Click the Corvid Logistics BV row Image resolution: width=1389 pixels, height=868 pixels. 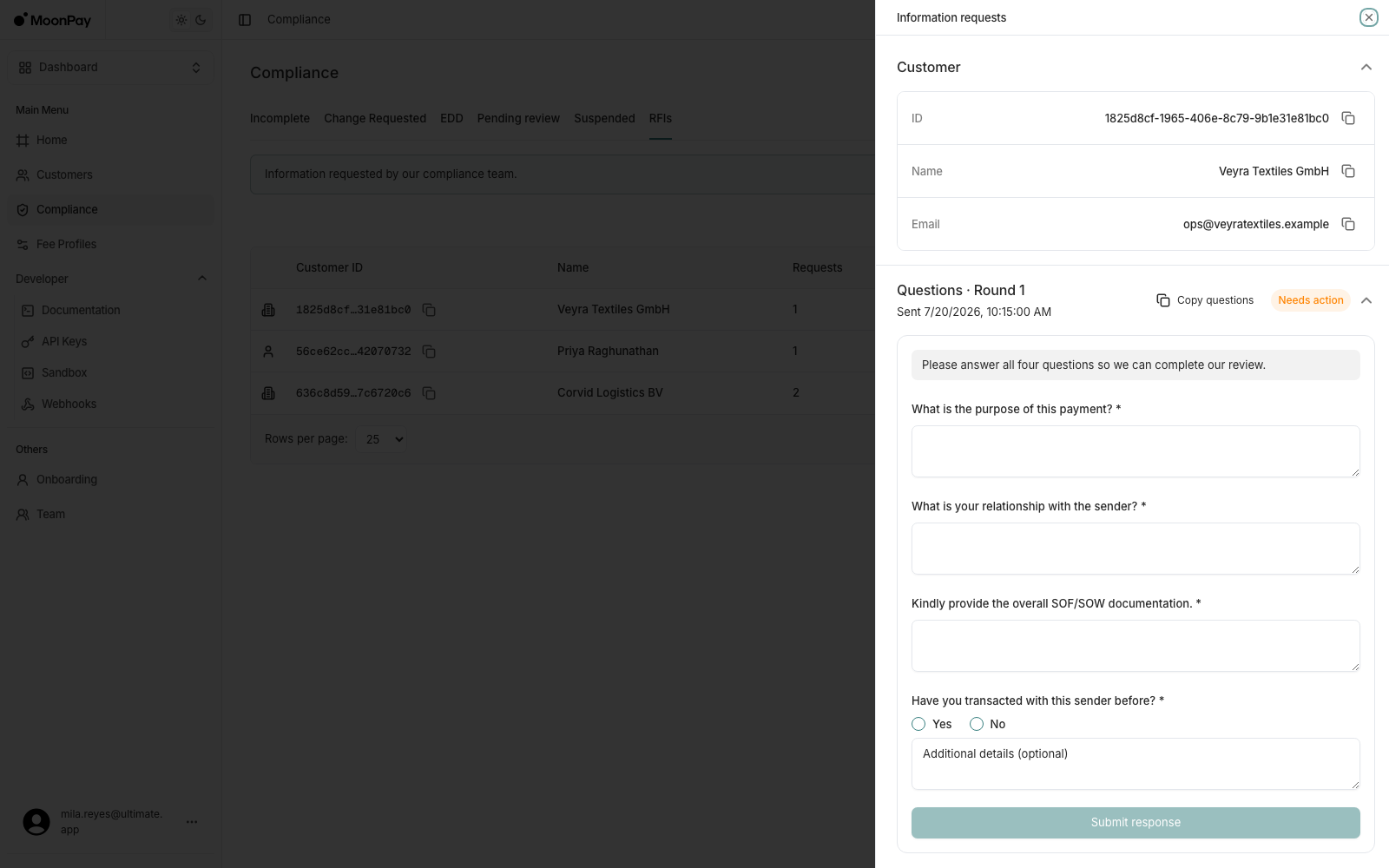pos(563,392)
